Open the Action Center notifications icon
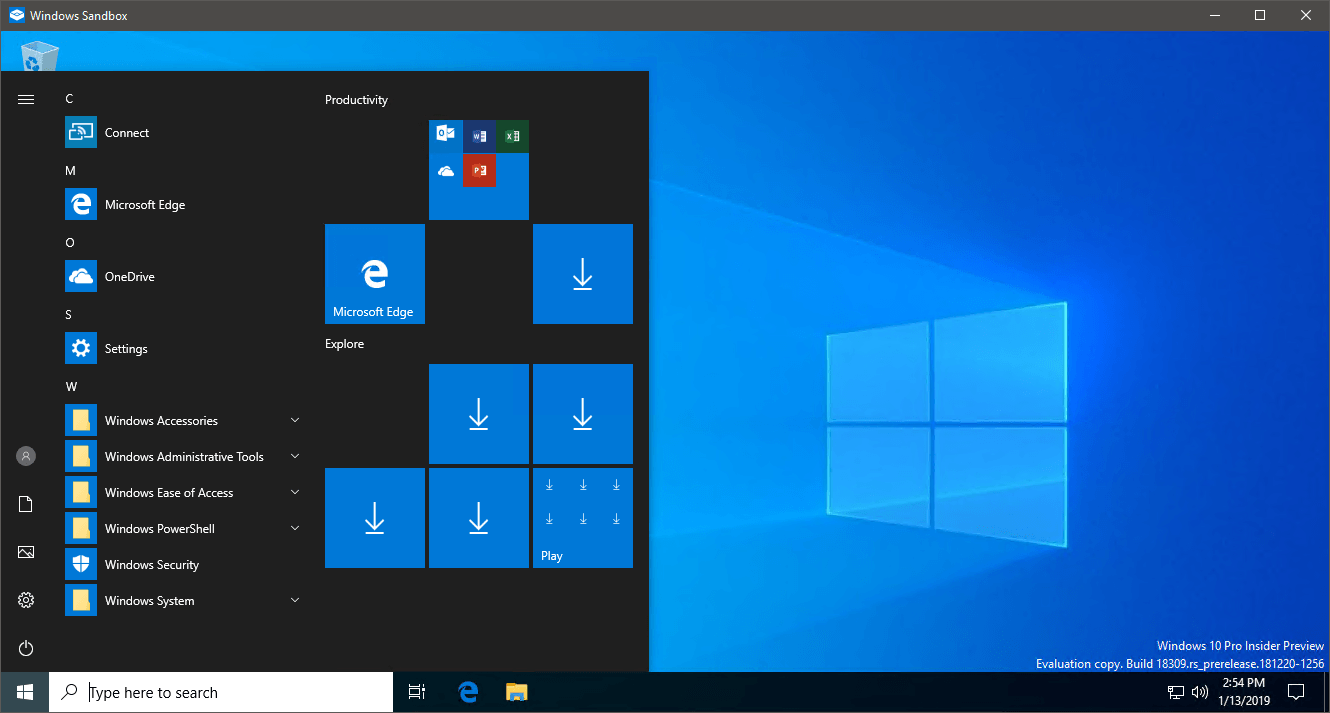Screen dimensions: 1330x713 pos(1296,692)
